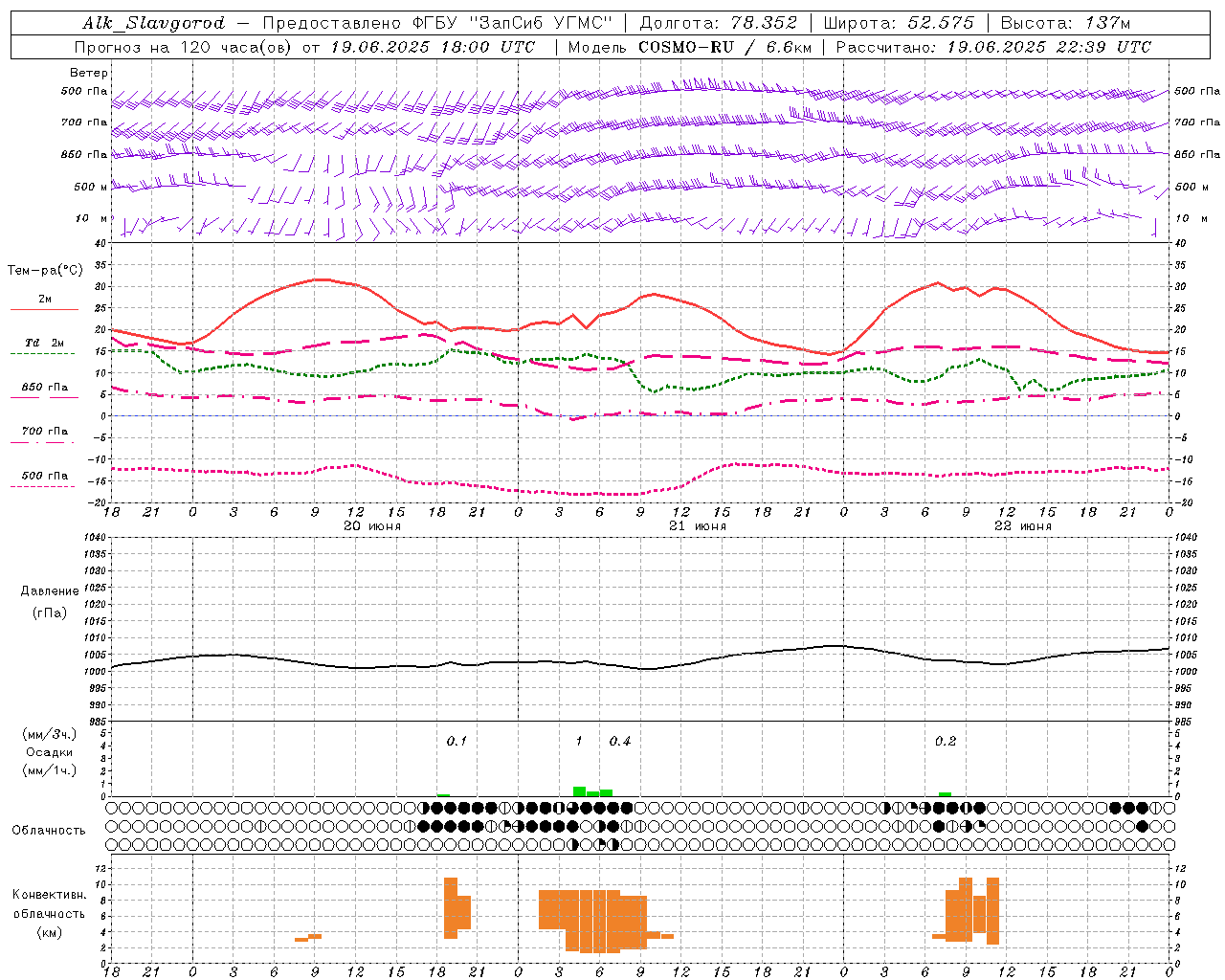Select the Ветер wind panel label

click(89, 73)
